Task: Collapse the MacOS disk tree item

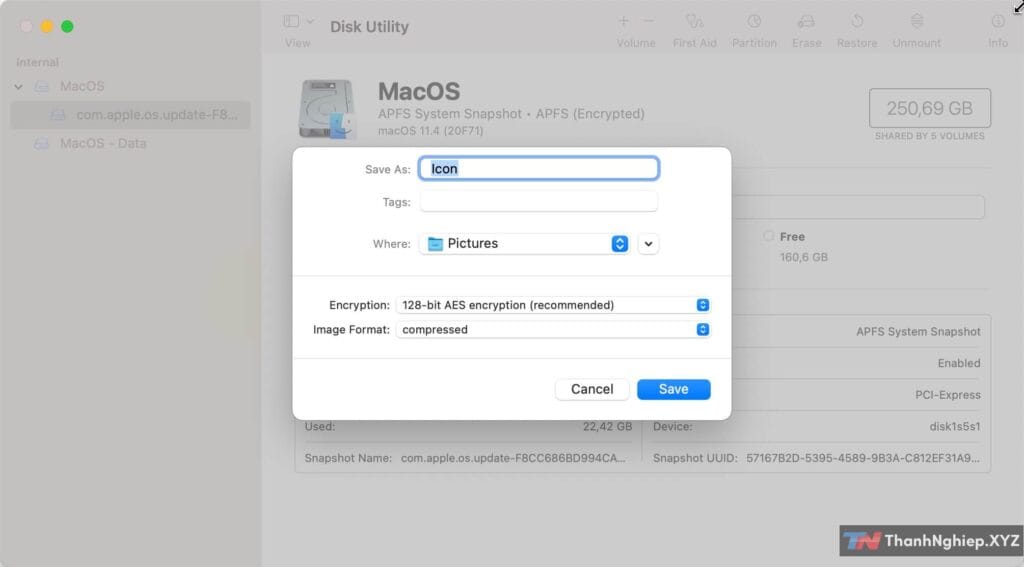Action: tap(18, 87)
